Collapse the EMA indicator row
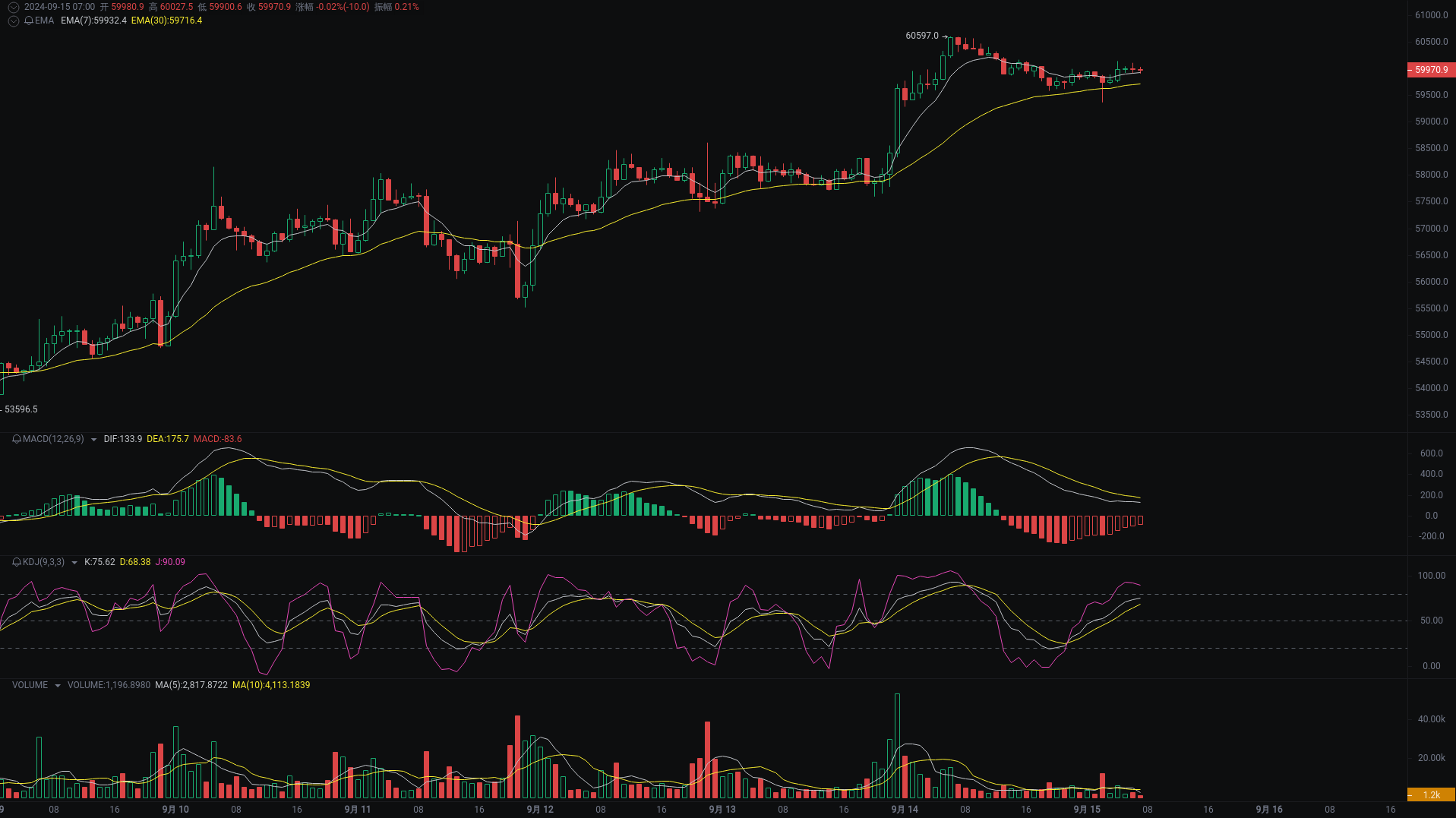This screenshot has height=818, width=1456. tap(13, 21)
